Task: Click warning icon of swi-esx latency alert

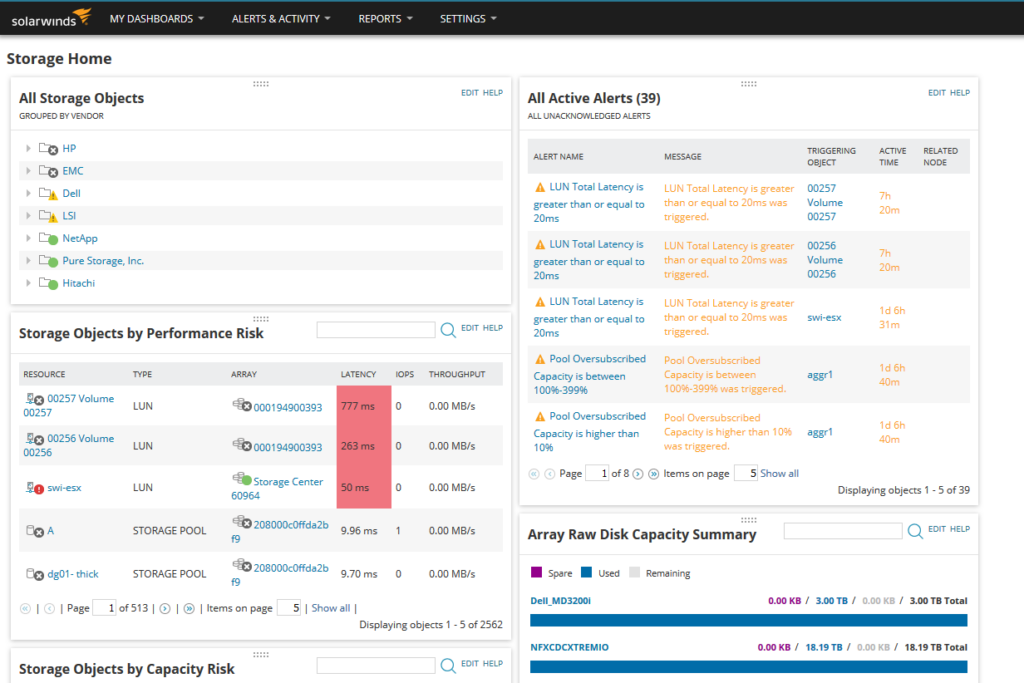Action: click(x=540, y=302)
